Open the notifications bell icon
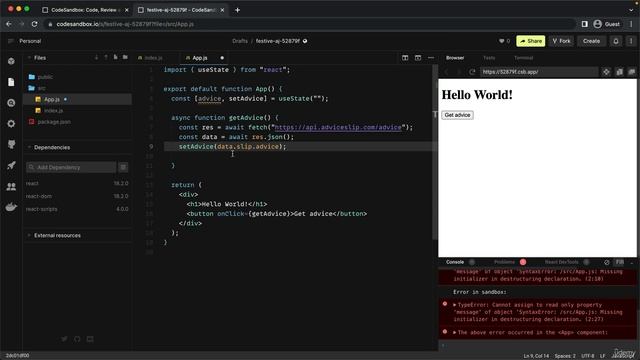Viewport: 640px width, 360px height. 616,41
